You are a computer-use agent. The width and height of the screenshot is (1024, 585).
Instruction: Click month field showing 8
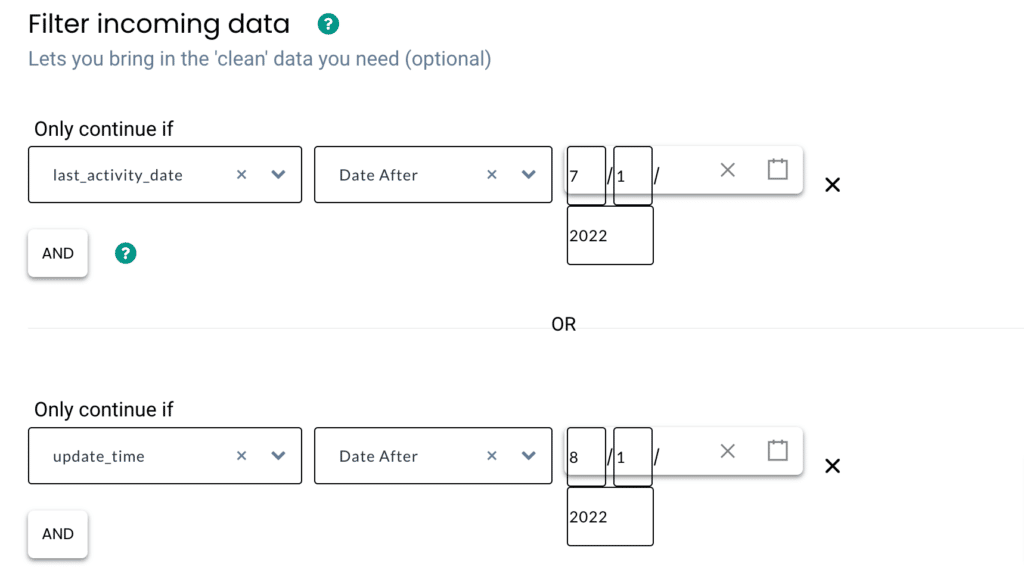[586, 456]
